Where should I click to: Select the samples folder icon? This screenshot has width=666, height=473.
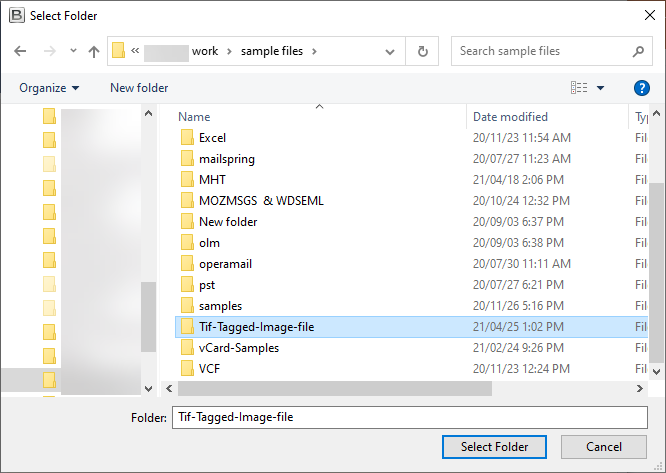point(187,306)
